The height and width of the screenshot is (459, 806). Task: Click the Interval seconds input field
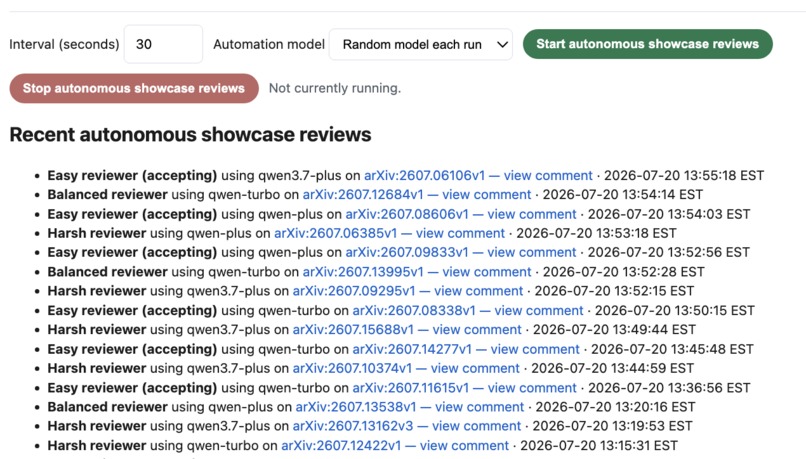(163, 44)
